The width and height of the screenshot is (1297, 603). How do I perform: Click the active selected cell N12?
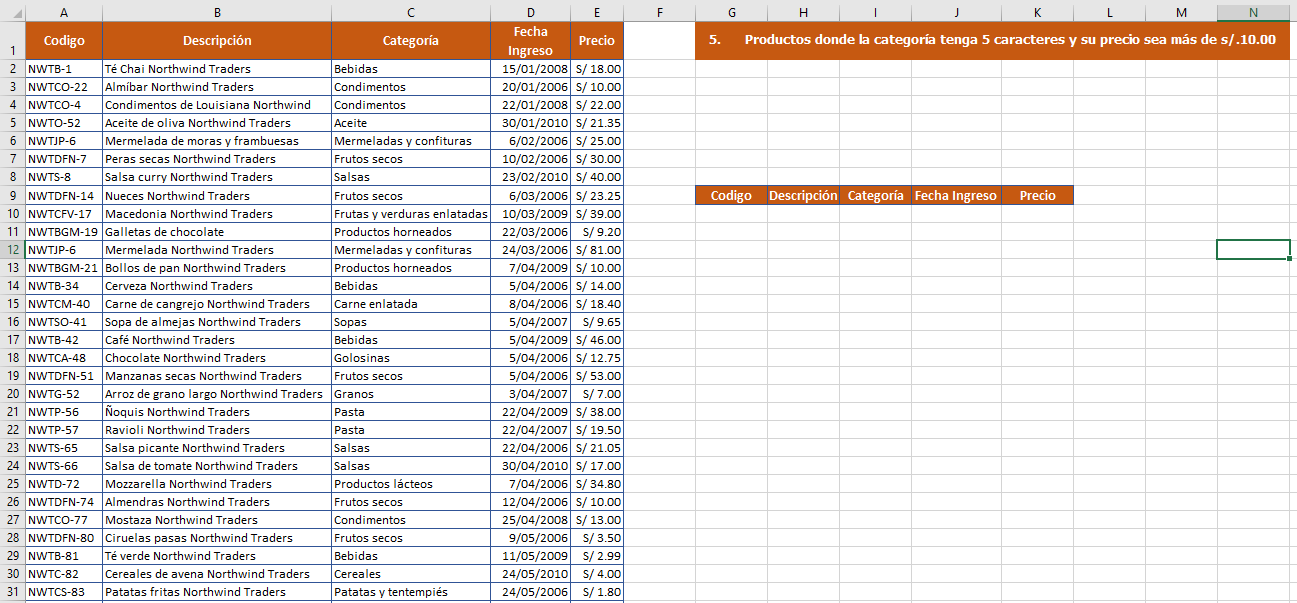point(1253,250)
